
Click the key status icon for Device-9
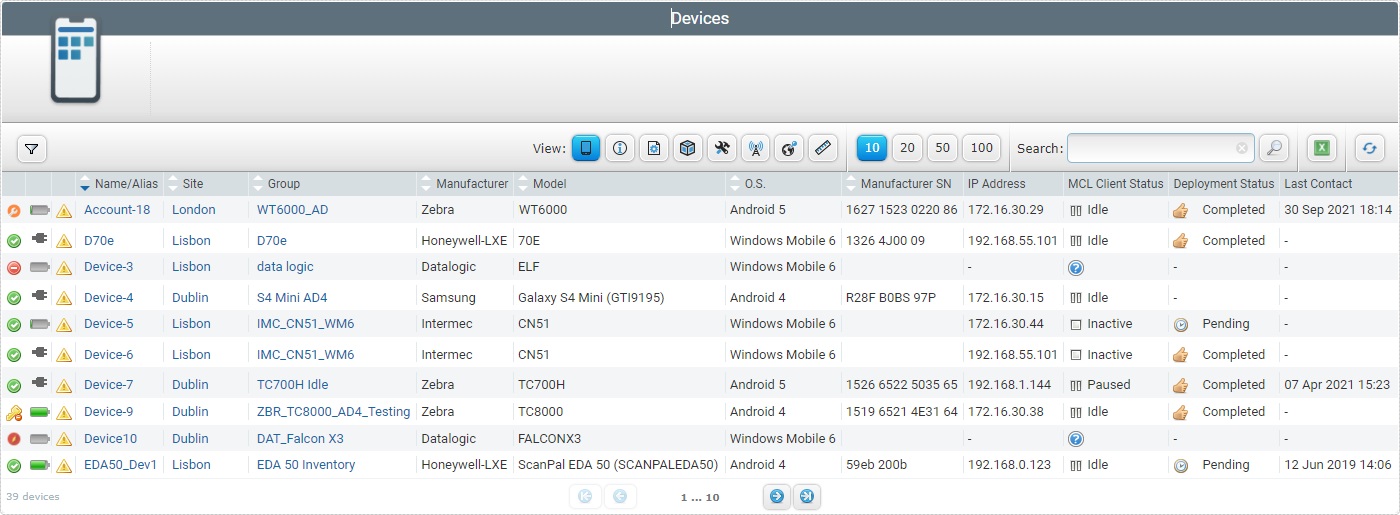pyautogui.click(x=14, y=412)
